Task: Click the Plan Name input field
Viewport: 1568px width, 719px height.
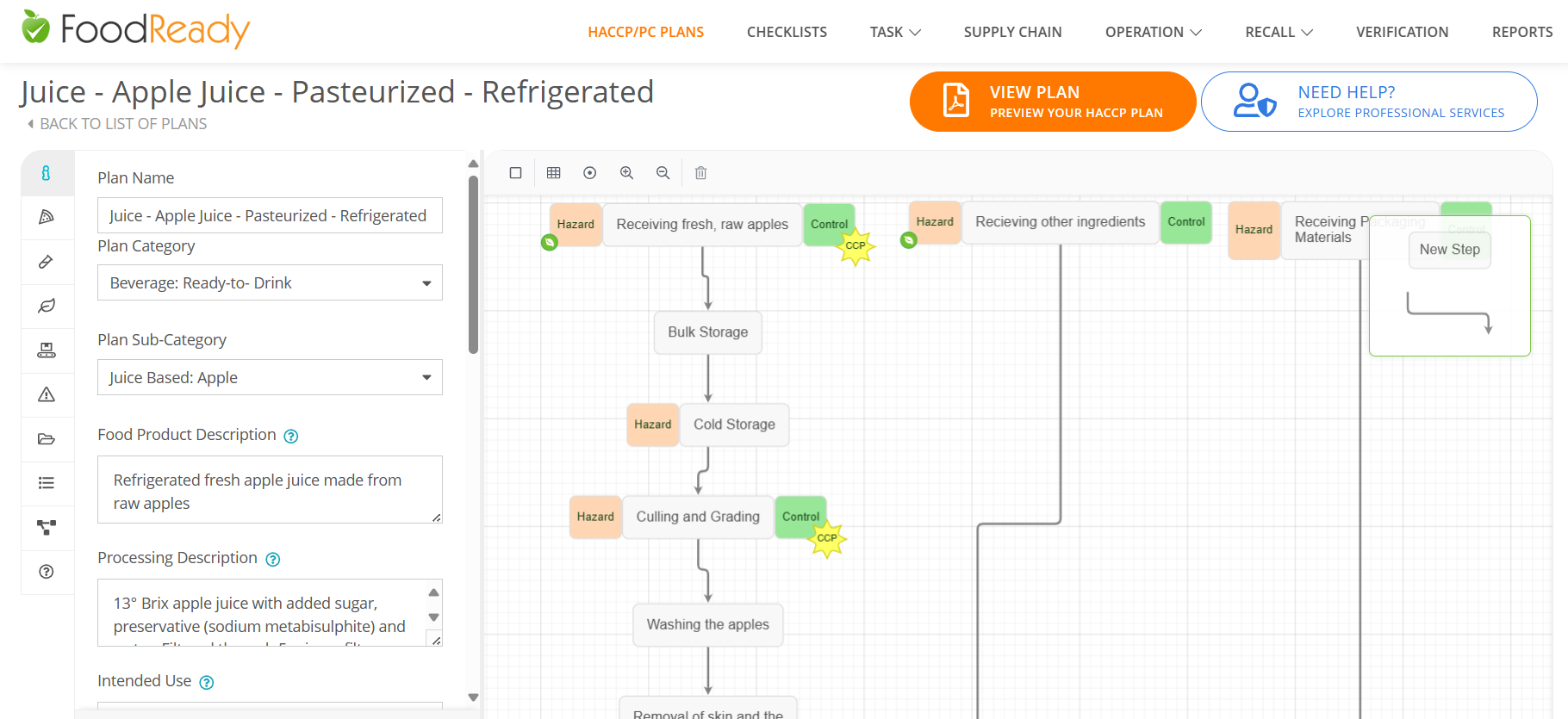Action: pos(270,215)
